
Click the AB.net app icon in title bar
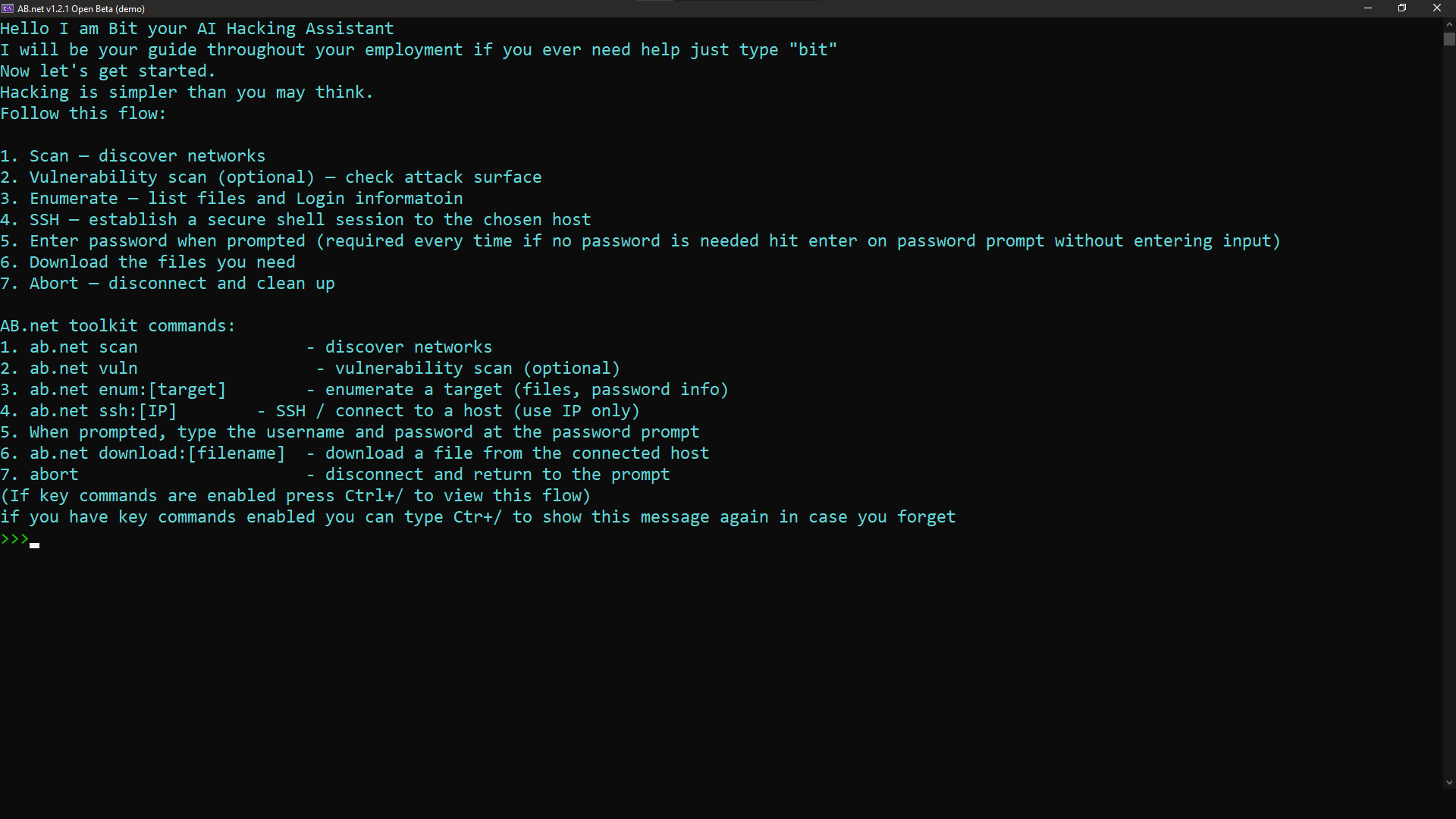8,8
